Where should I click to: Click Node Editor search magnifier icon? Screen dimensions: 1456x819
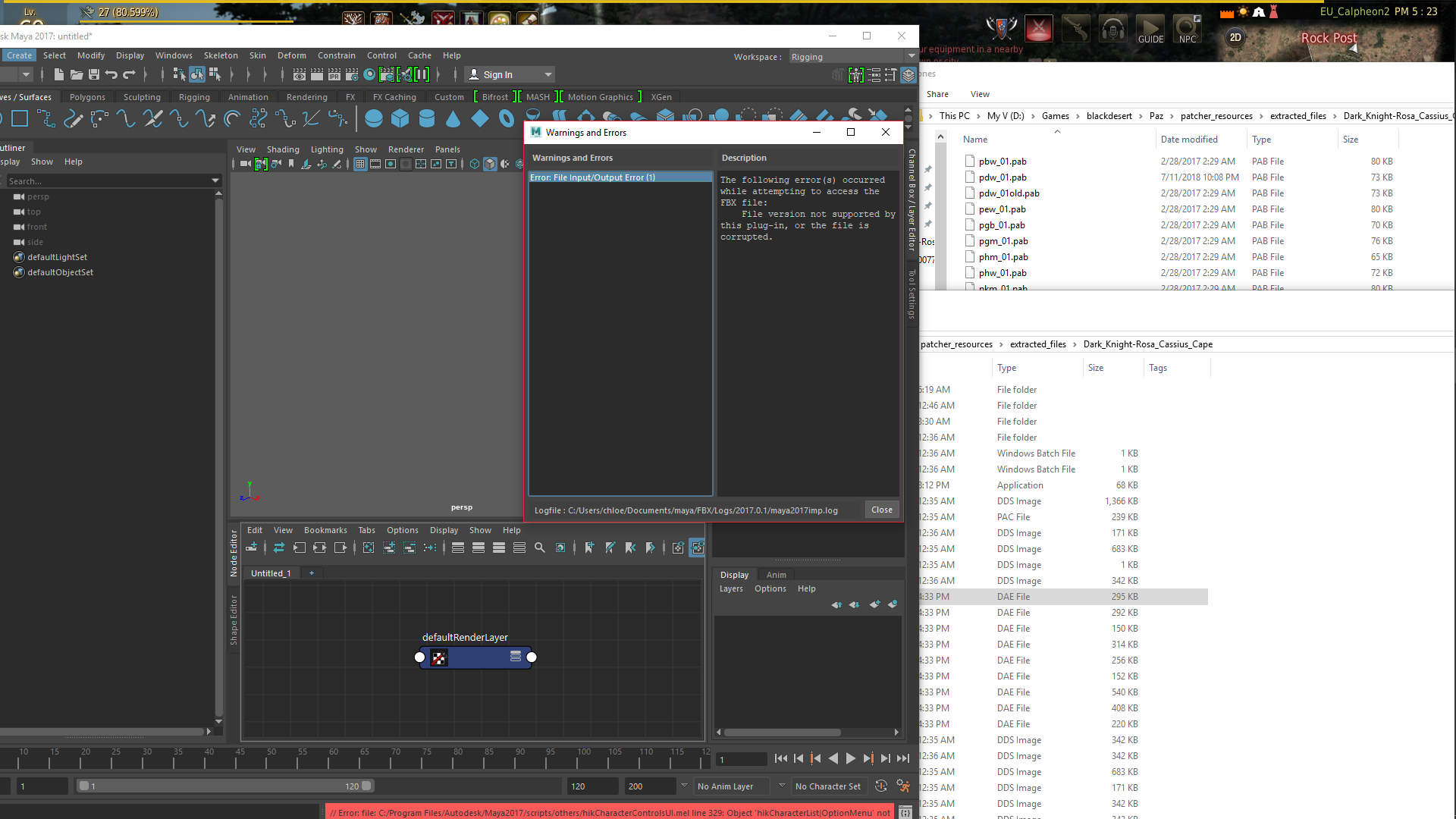point(540,548)
